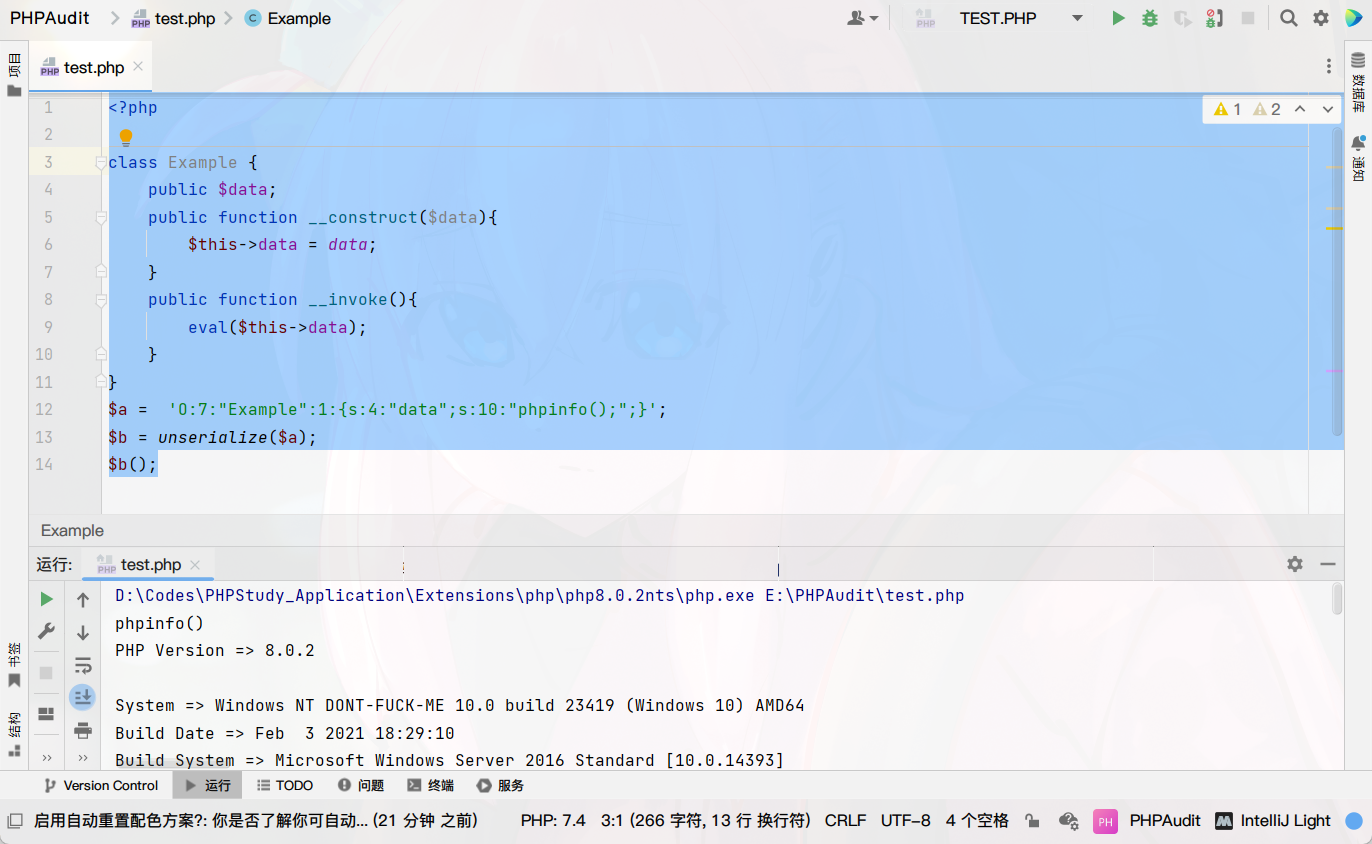The height and width of the screenshot is (844, 1372).
Task: Run TEST.PHP with the green play icon
Action: coord(1118,18)
